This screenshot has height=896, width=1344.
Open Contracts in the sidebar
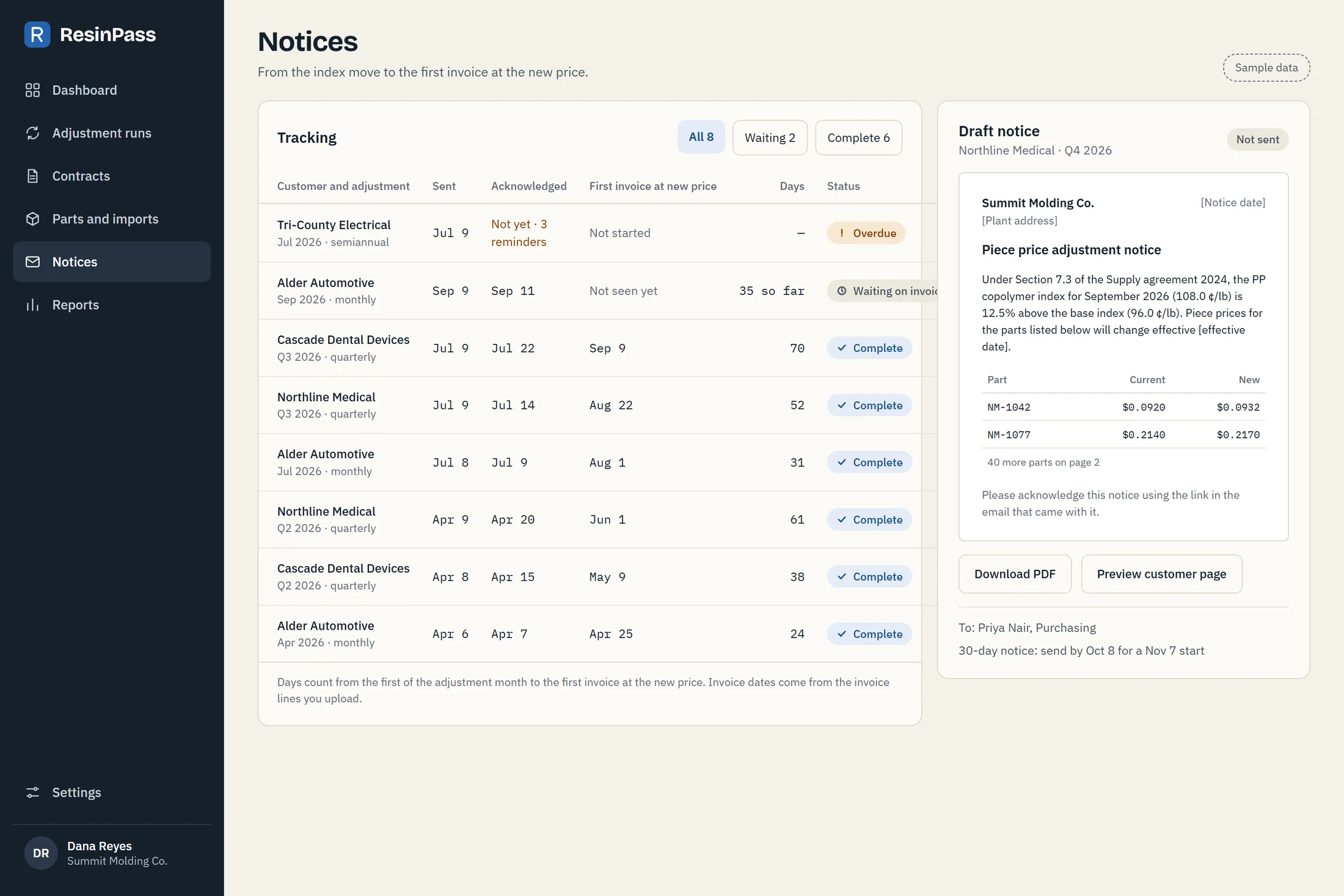pos(112,176)
